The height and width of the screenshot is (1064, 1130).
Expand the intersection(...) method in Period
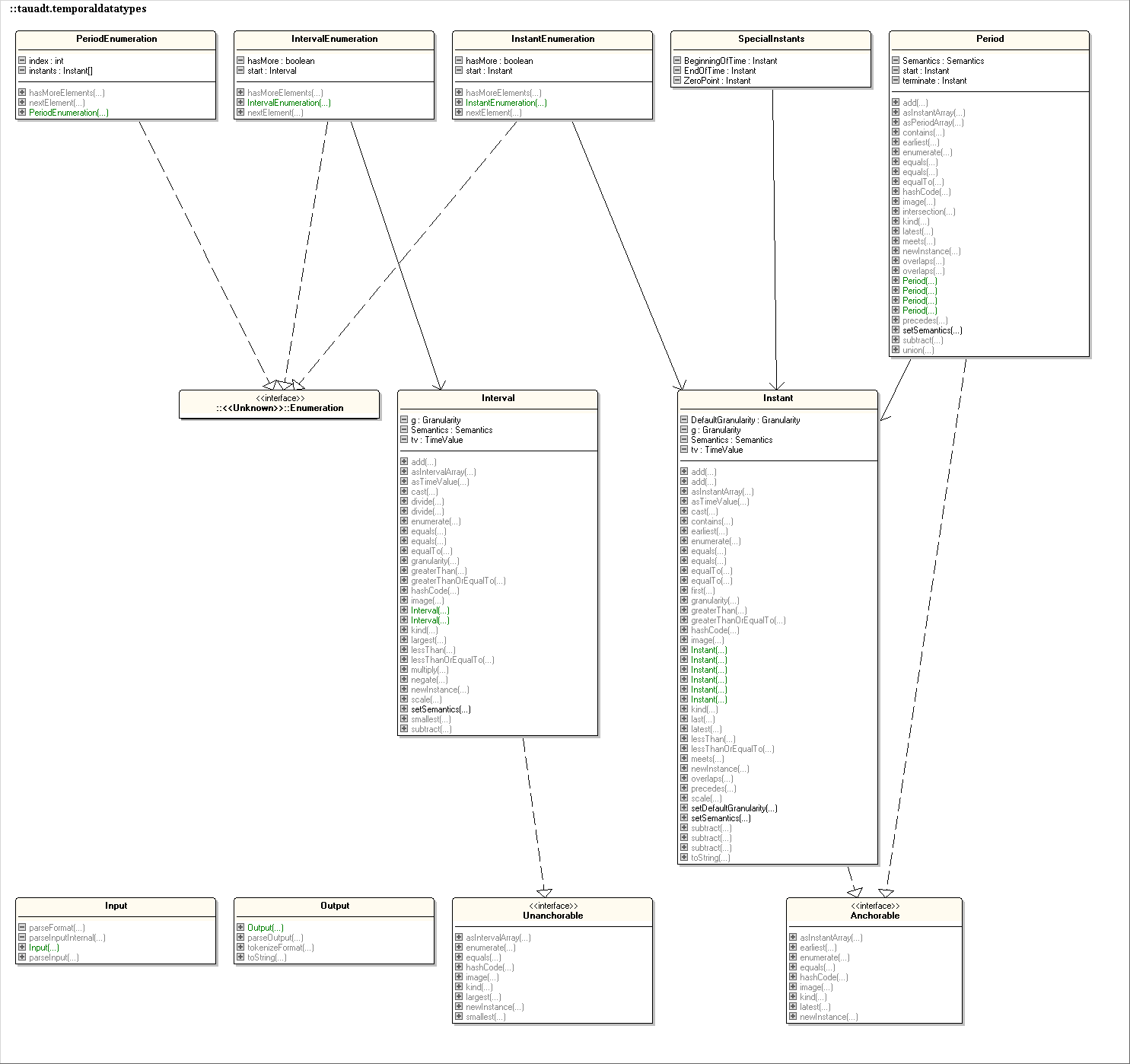(896, 212)
